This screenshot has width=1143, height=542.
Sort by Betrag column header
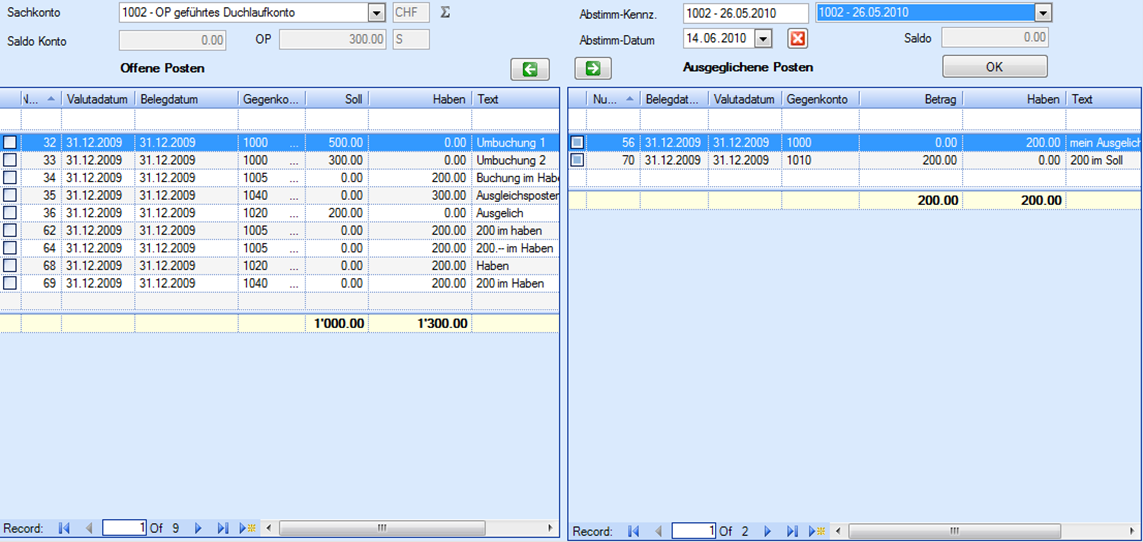(910, 99)
